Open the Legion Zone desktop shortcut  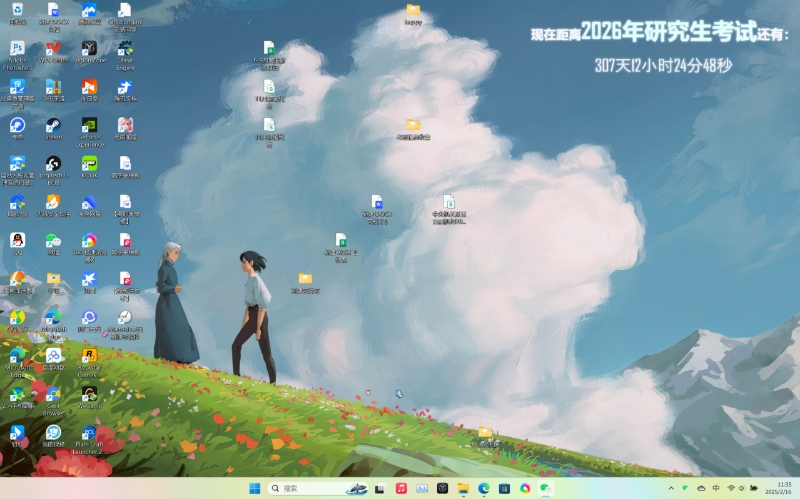(89, 49)
